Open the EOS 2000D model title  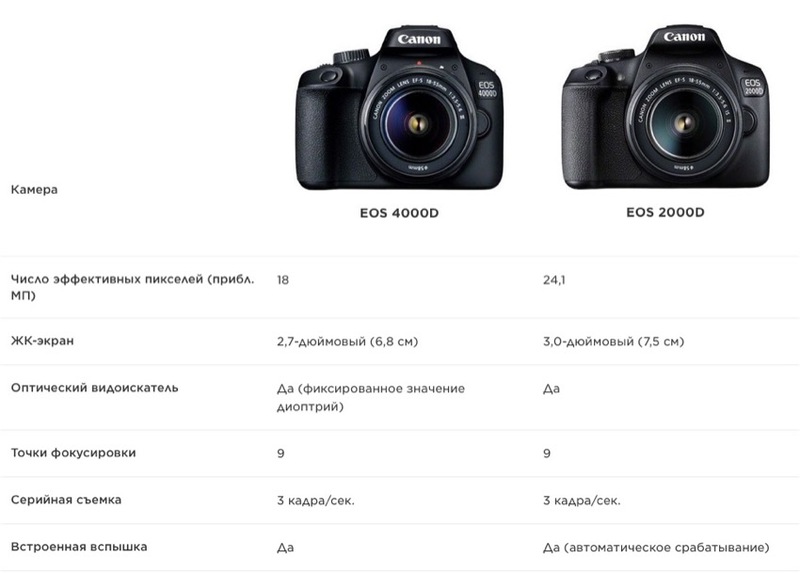pyautogui.click(x=666, y=211)
